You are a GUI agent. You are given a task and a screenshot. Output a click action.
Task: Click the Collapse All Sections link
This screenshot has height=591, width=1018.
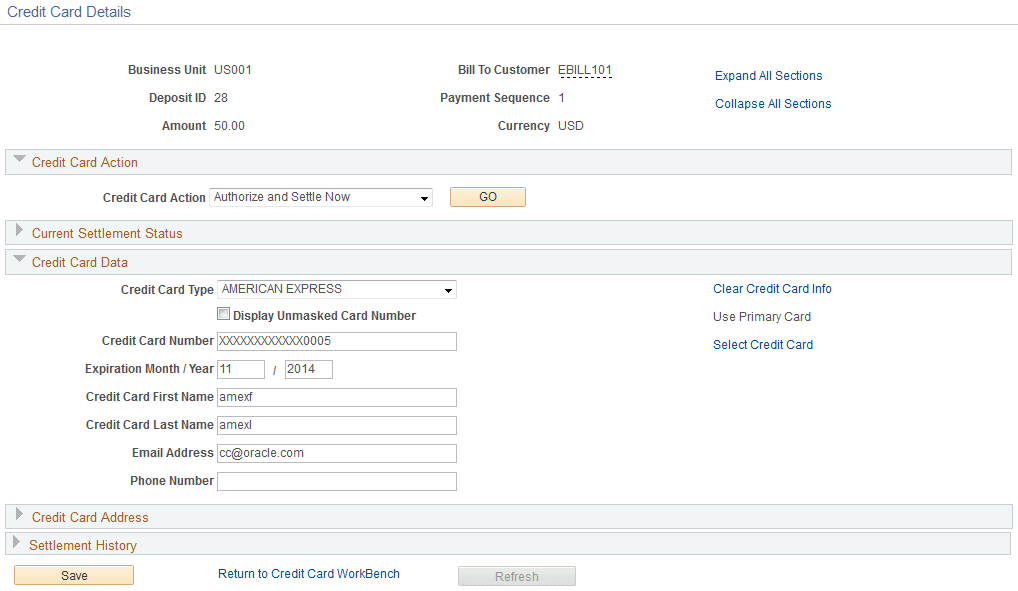point(772,103)
